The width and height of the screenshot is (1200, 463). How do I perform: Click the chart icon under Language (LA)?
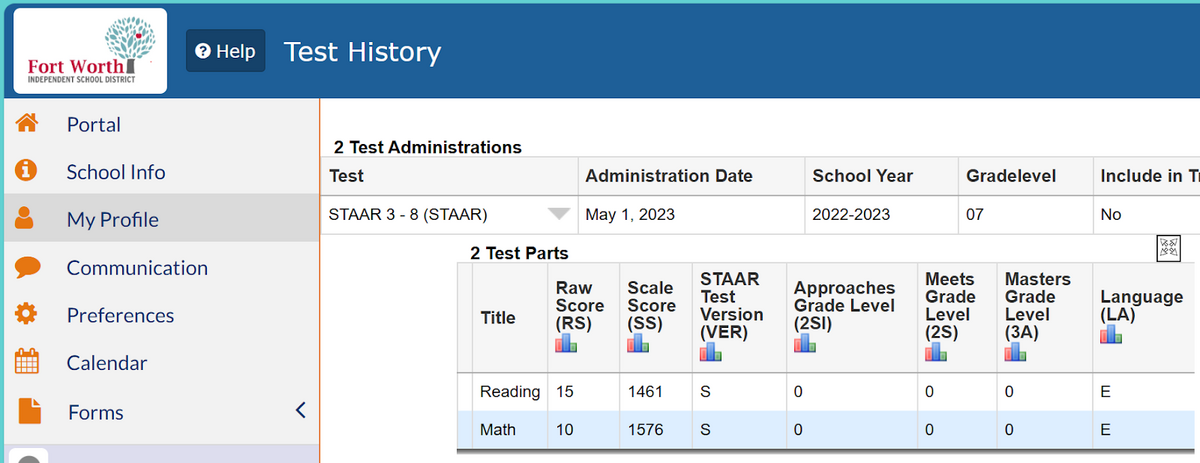[1111, 334]
